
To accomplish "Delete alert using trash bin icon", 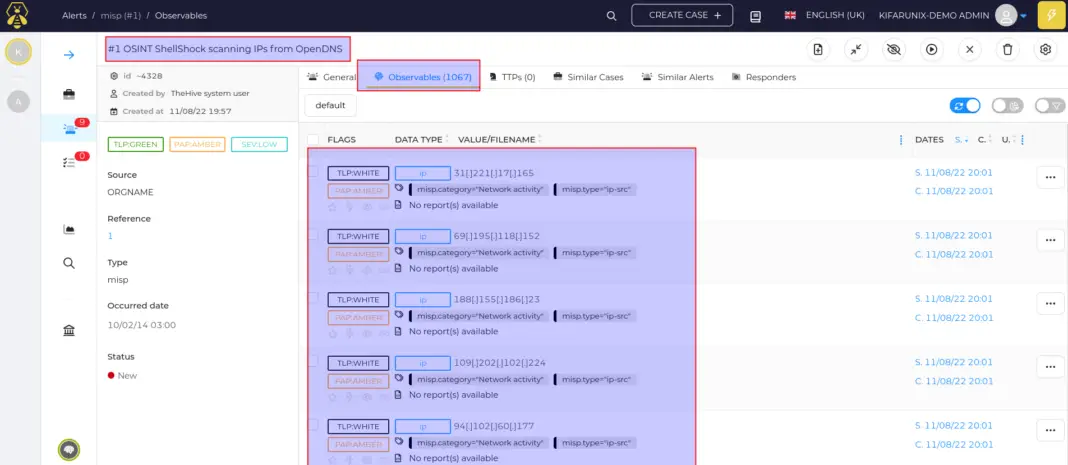I will pyautogui.click(x=1008, y=49).
